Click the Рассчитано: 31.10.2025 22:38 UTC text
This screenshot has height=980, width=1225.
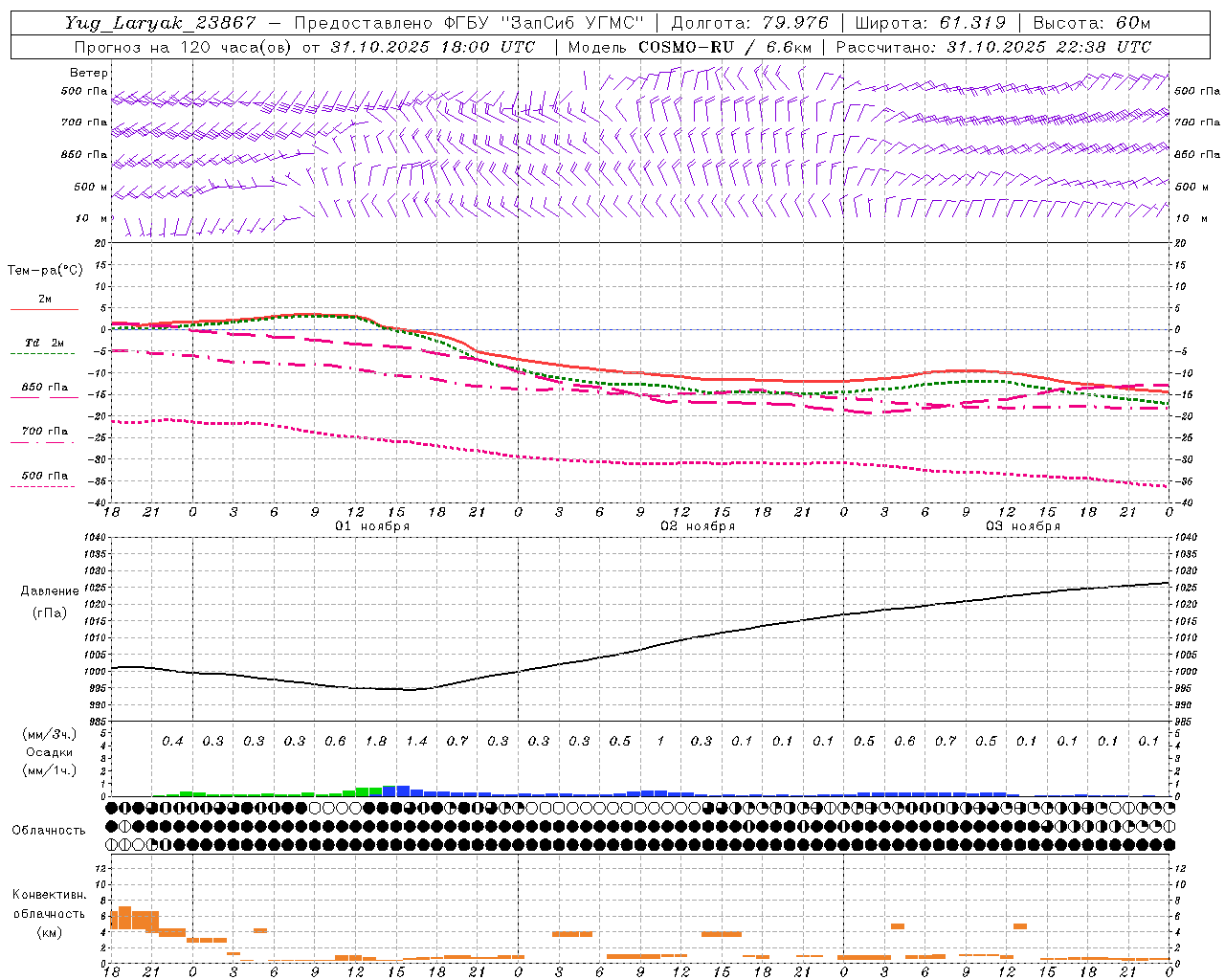993,47
